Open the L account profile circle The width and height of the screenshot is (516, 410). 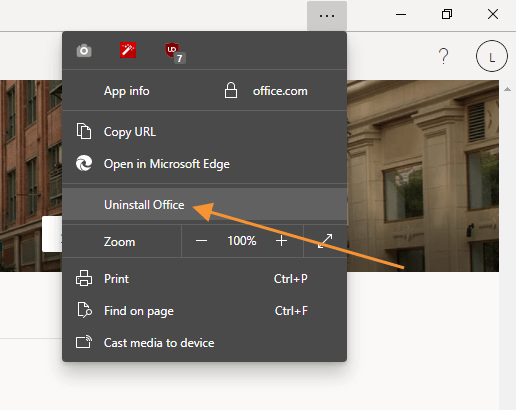pos(492,56)
